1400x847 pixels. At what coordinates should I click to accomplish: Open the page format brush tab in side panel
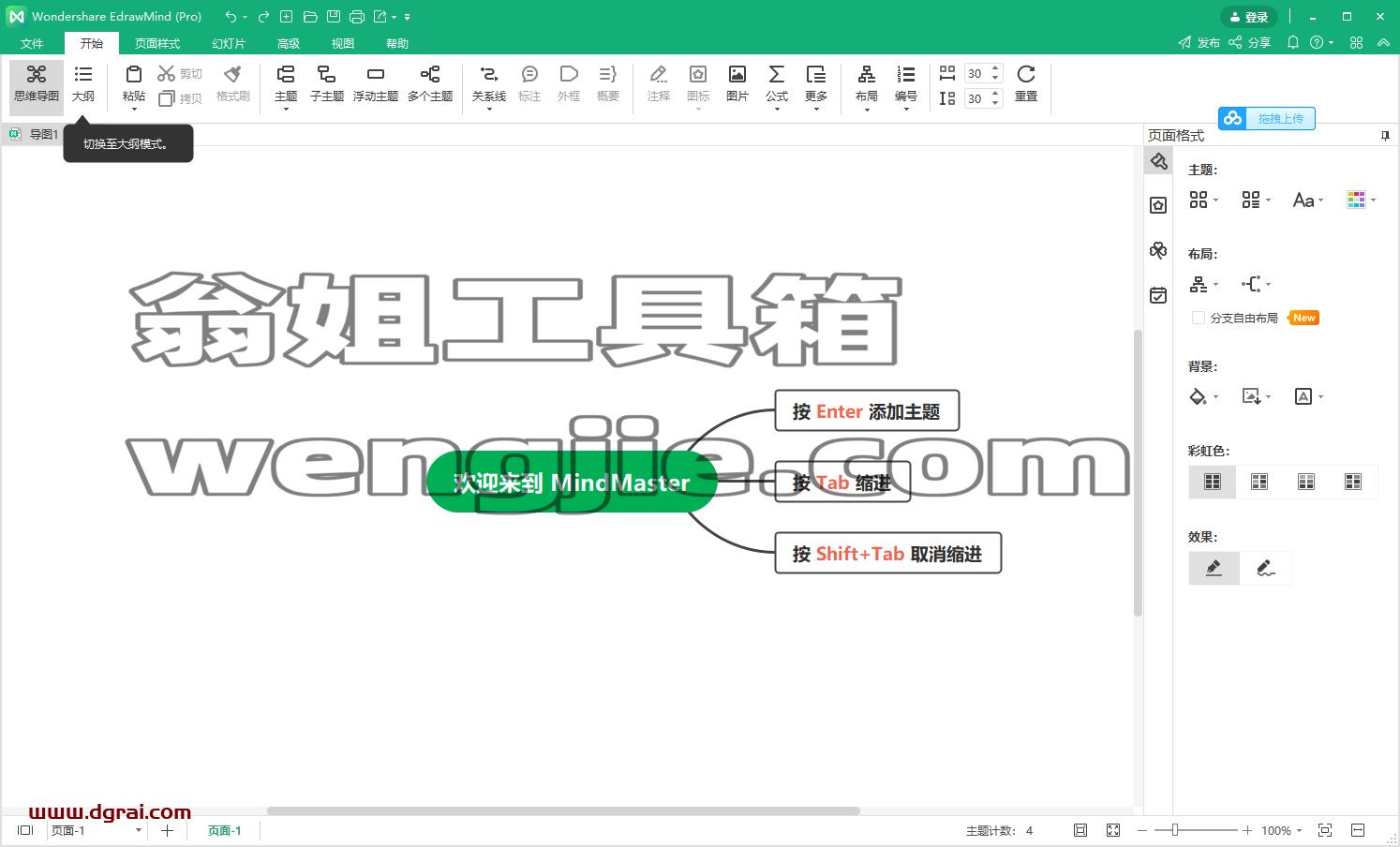tap(1159, 161)
